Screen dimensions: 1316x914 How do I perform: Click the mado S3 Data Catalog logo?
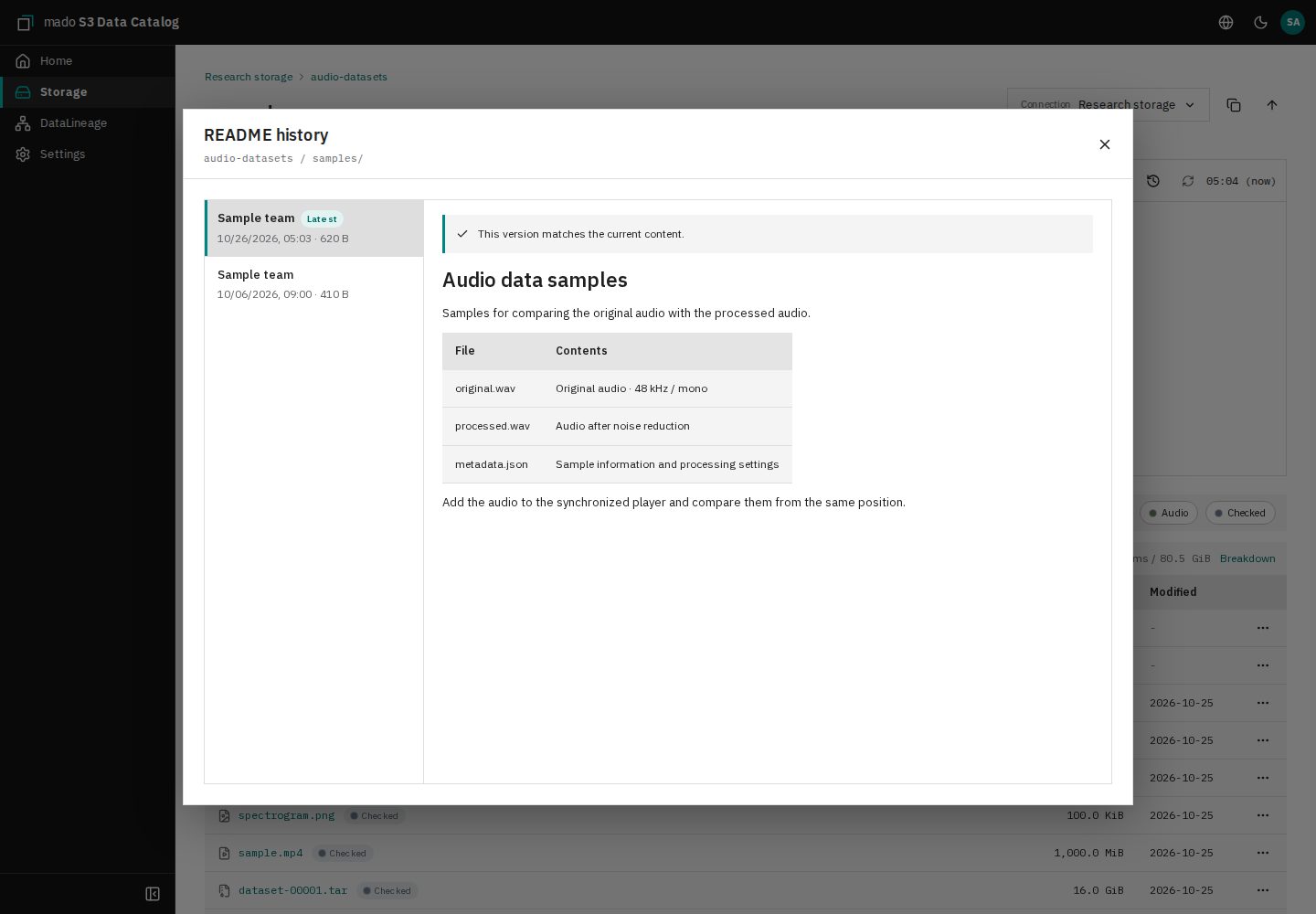tap(99, 22)
